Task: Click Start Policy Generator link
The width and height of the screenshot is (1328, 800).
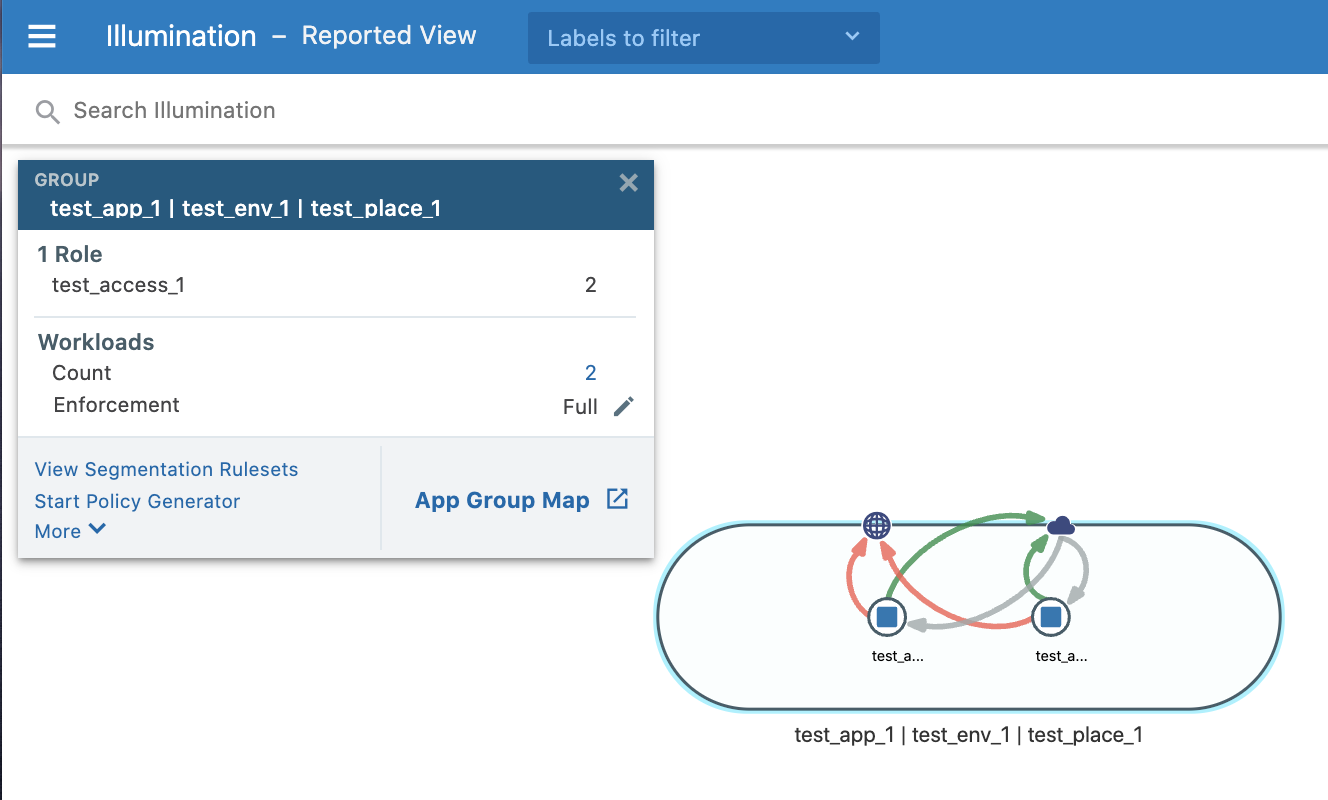Action: tap(137, 501)
